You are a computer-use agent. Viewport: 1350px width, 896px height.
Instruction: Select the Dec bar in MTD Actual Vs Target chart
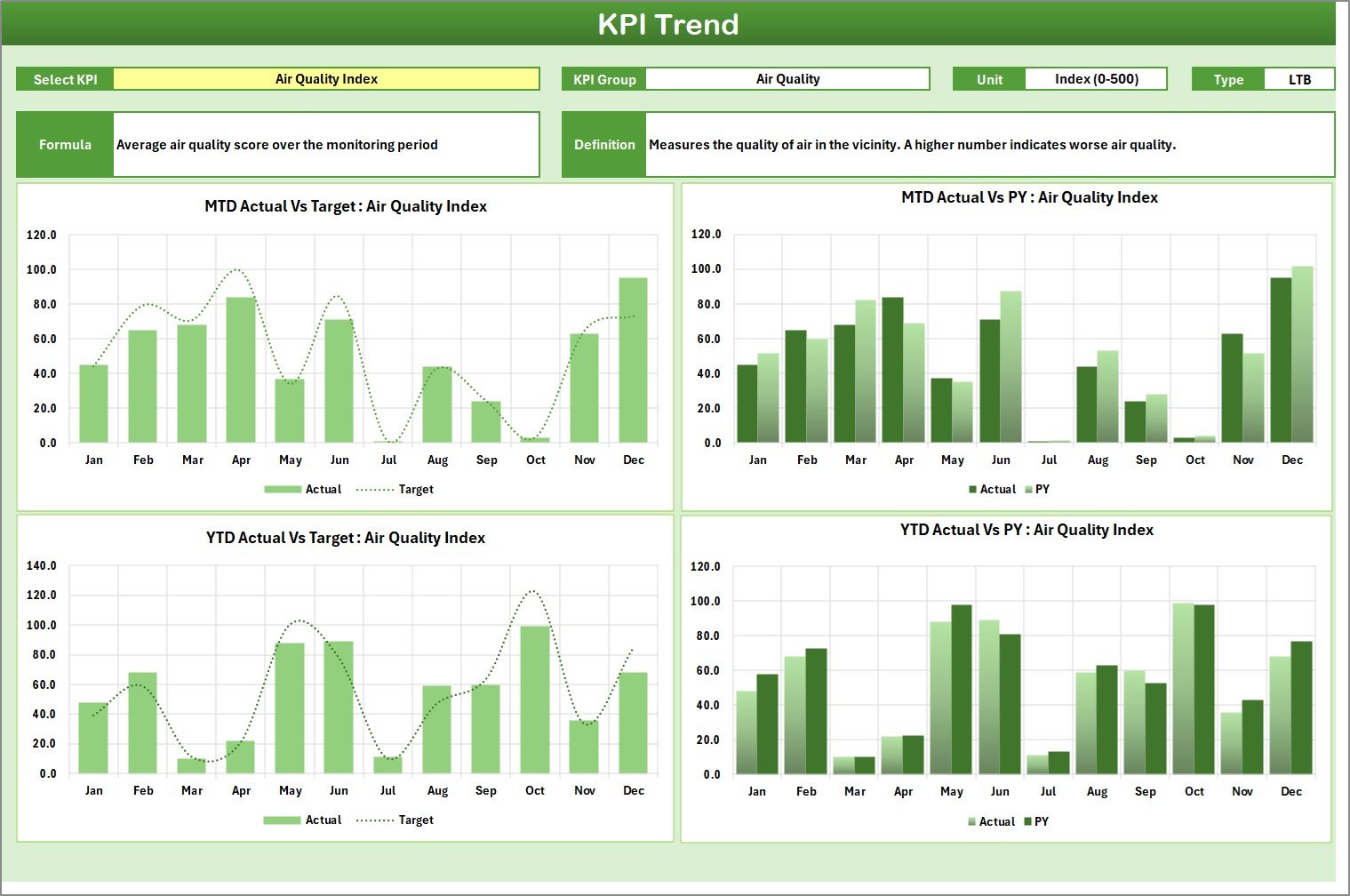click(634, 360)
